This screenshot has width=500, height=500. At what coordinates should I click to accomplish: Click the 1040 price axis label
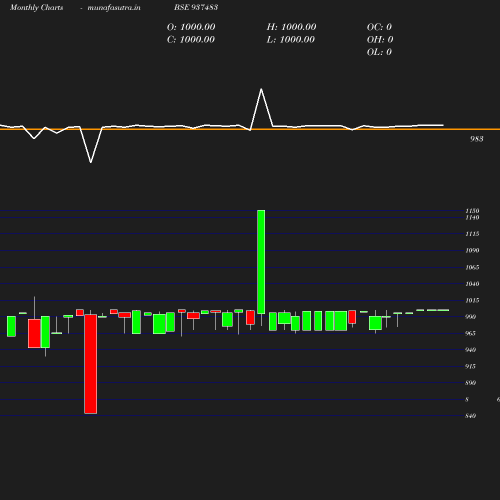point(472,284)
